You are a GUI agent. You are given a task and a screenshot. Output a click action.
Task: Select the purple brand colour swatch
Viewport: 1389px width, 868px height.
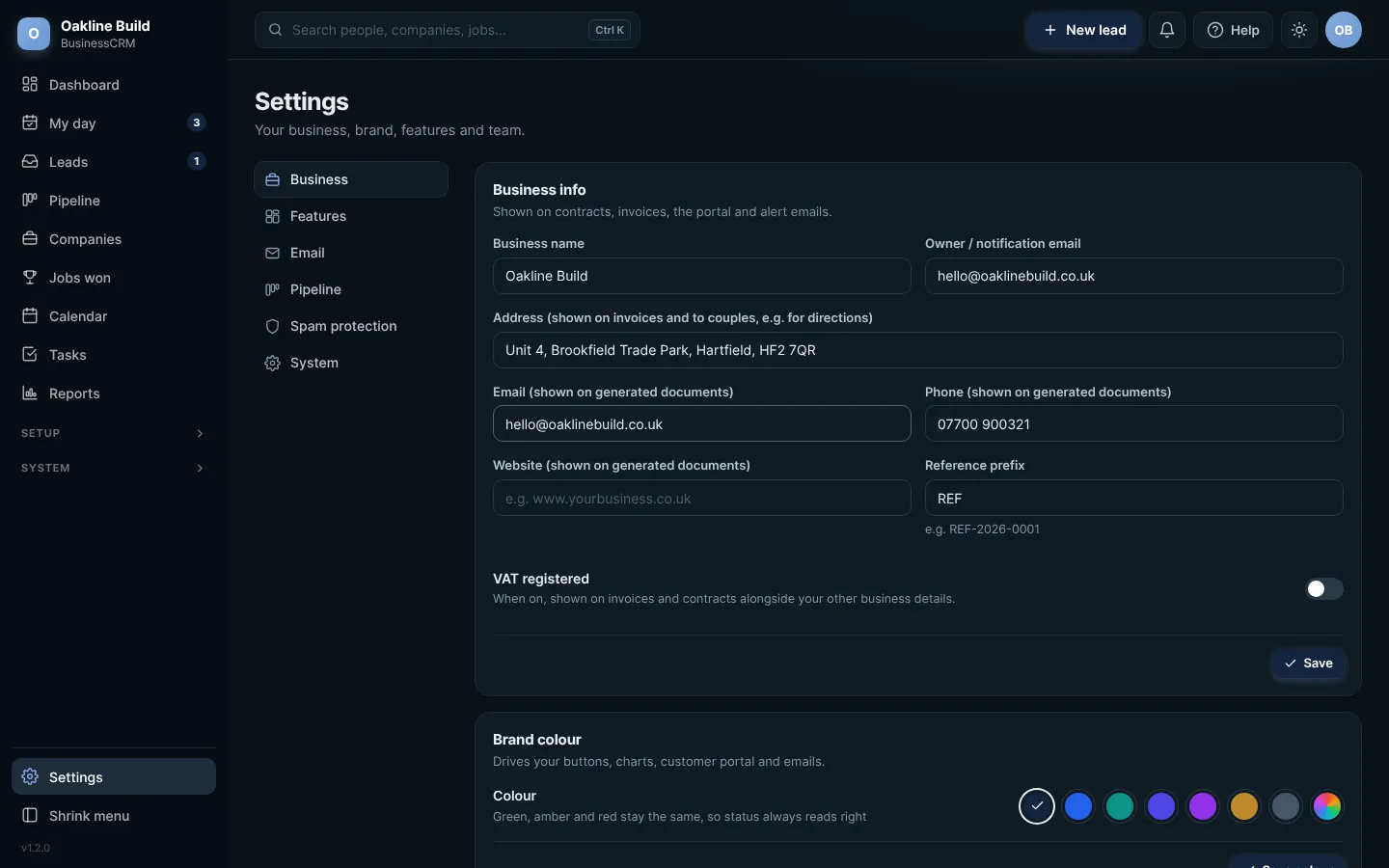point(1203,806)
